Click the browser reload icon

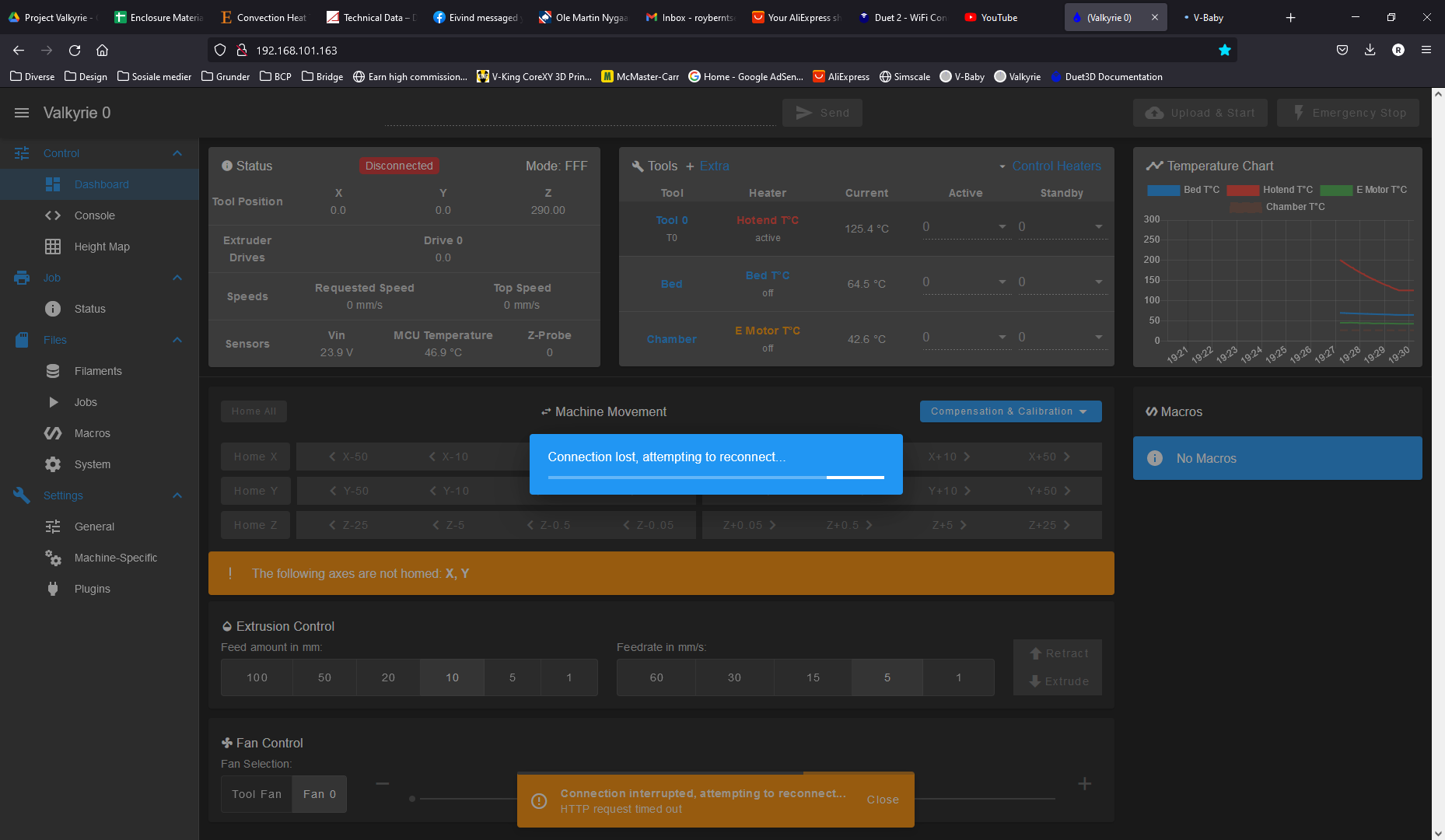point(75,51)
